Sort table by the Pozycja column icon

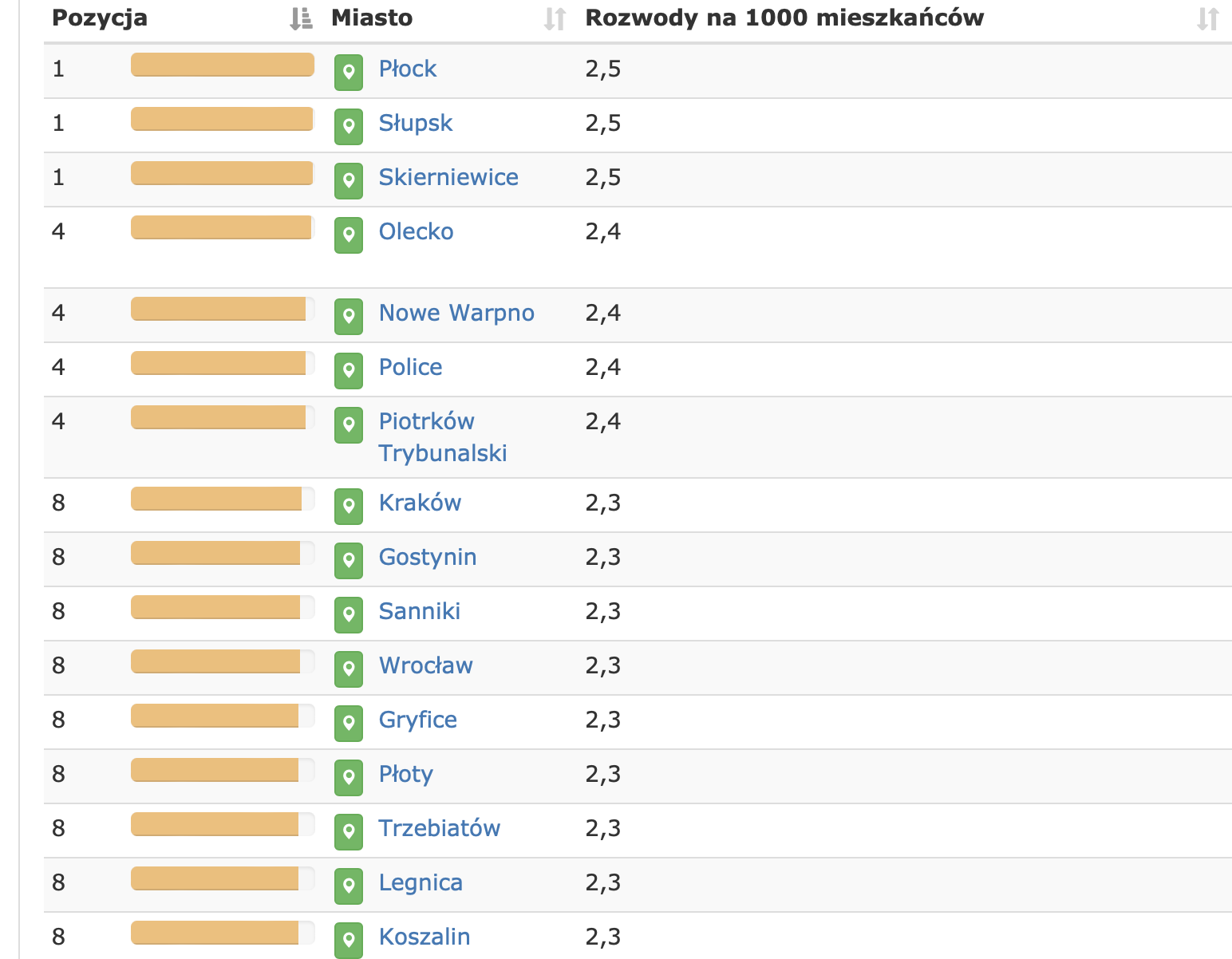pyautogui.click(x=301, y=18)
